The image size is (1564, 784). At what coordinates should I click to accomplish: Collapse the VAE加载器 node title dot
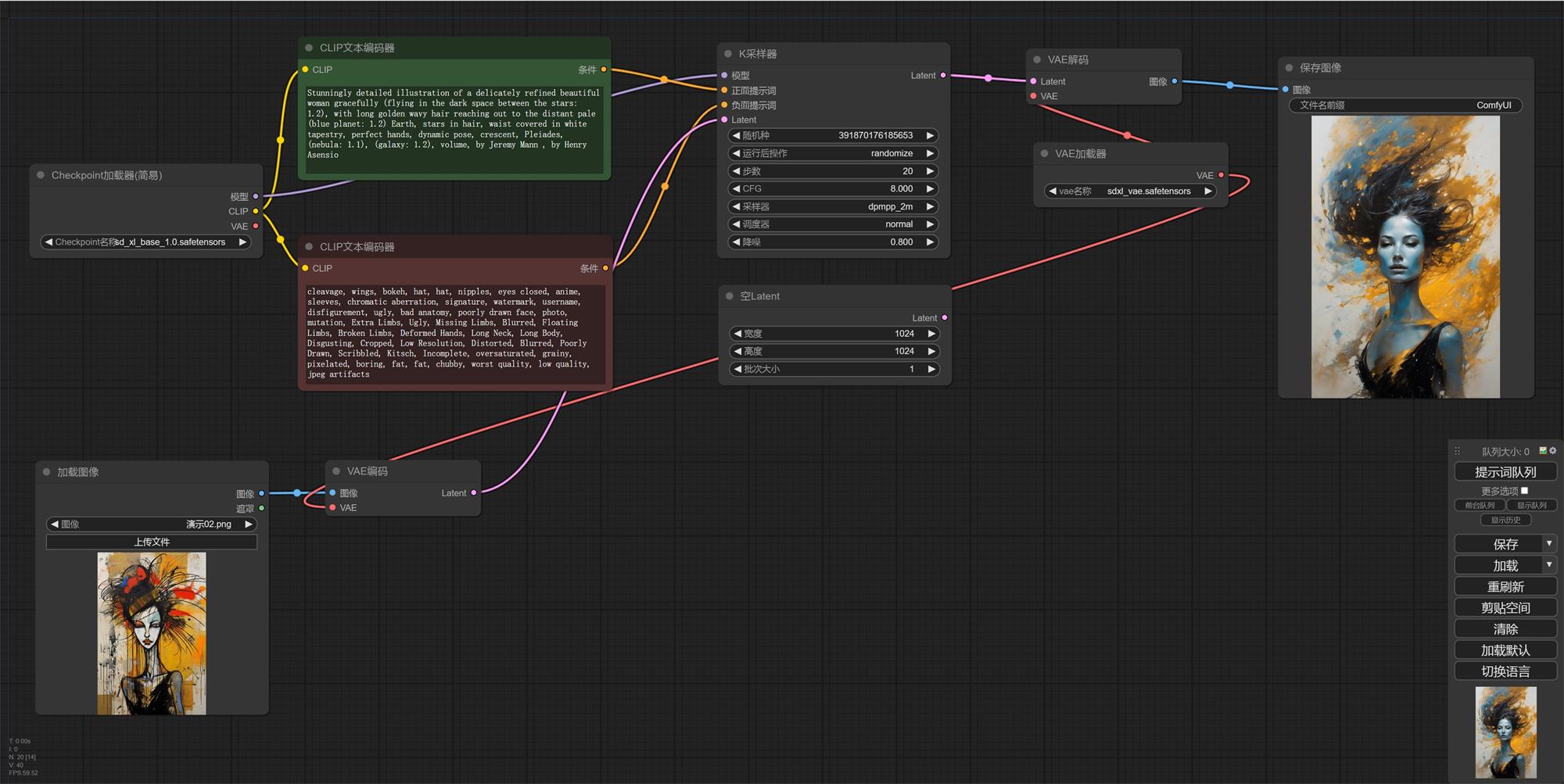coord(1044,153)
